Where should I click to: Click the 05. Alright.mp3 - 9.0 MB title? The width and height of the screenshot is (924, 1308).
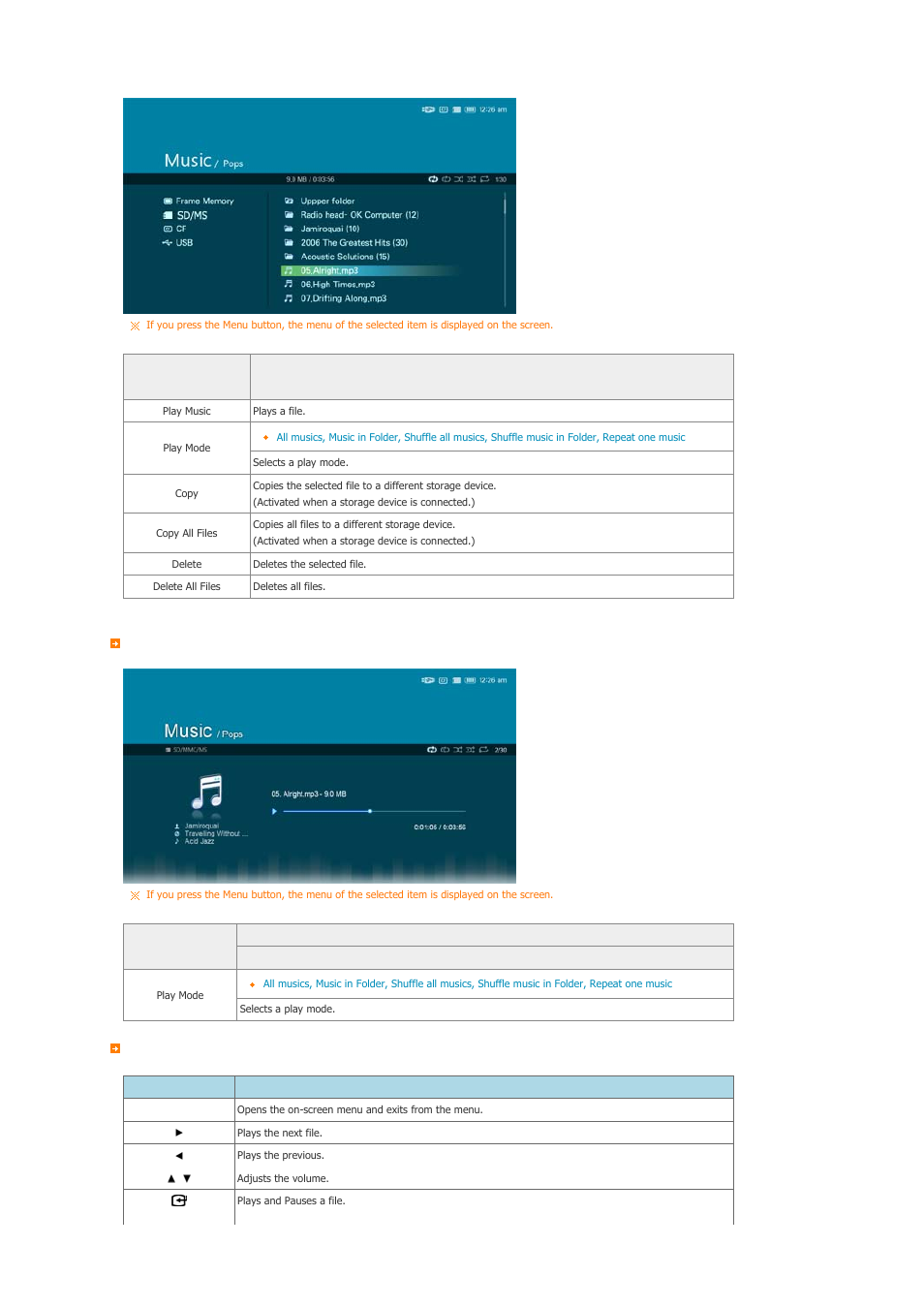coord(309,794)
